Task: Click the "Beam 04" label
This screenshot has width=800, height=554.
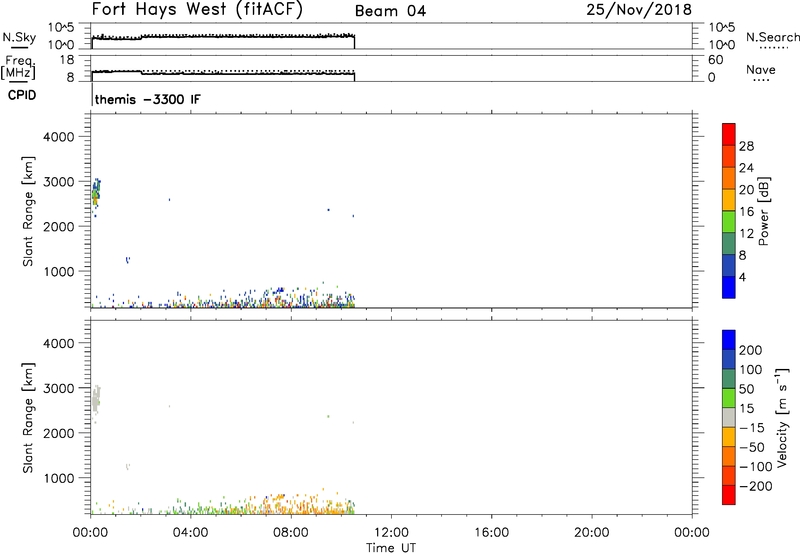Action: pos(390,11)
